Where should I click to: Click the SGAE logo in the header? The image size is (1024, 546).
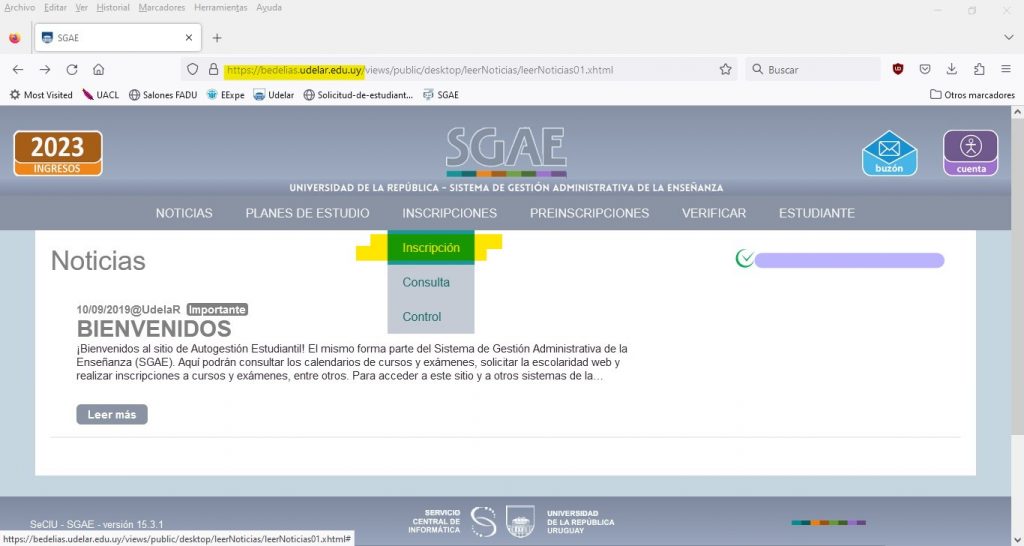pos(506,152)
